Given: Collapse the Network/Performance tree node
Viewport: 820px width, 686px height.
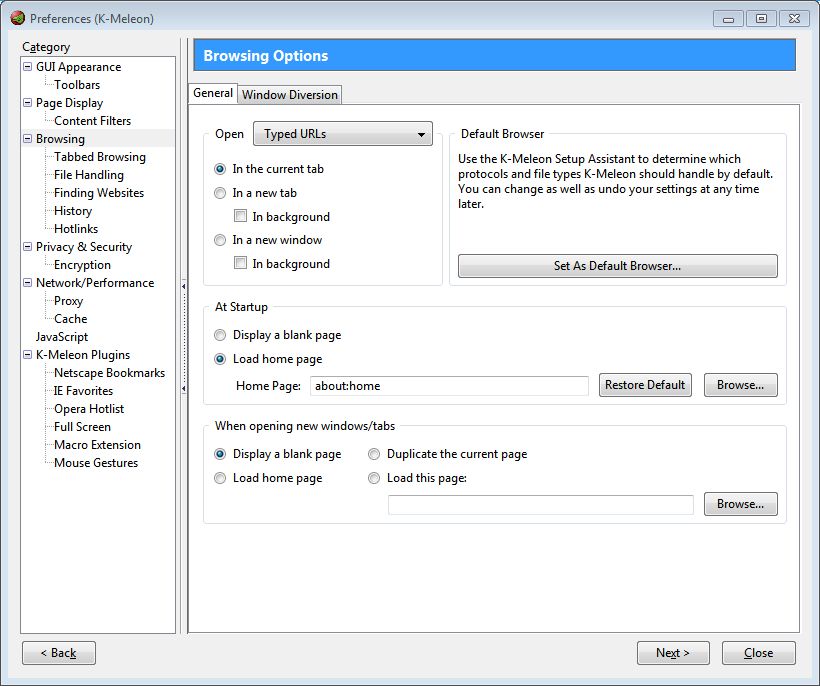Looking at the screenshot, I should [28, 282].
